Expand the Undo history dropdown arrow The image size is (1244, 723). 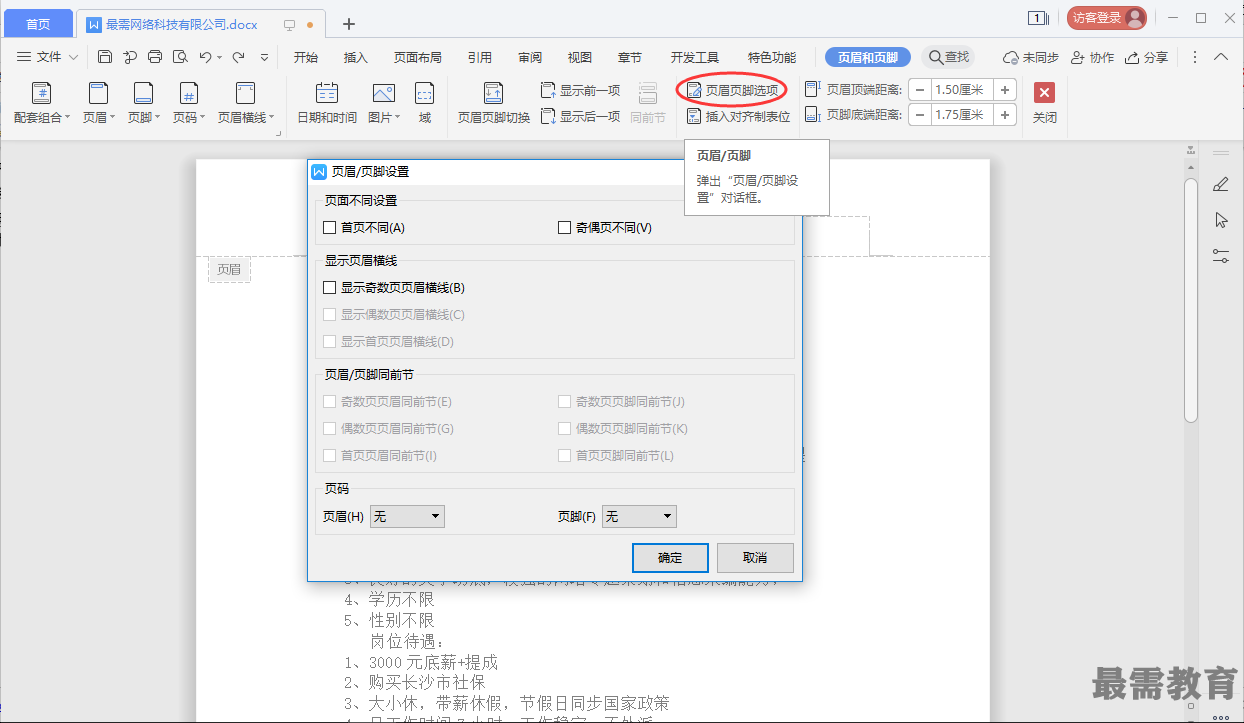[219, 57]
